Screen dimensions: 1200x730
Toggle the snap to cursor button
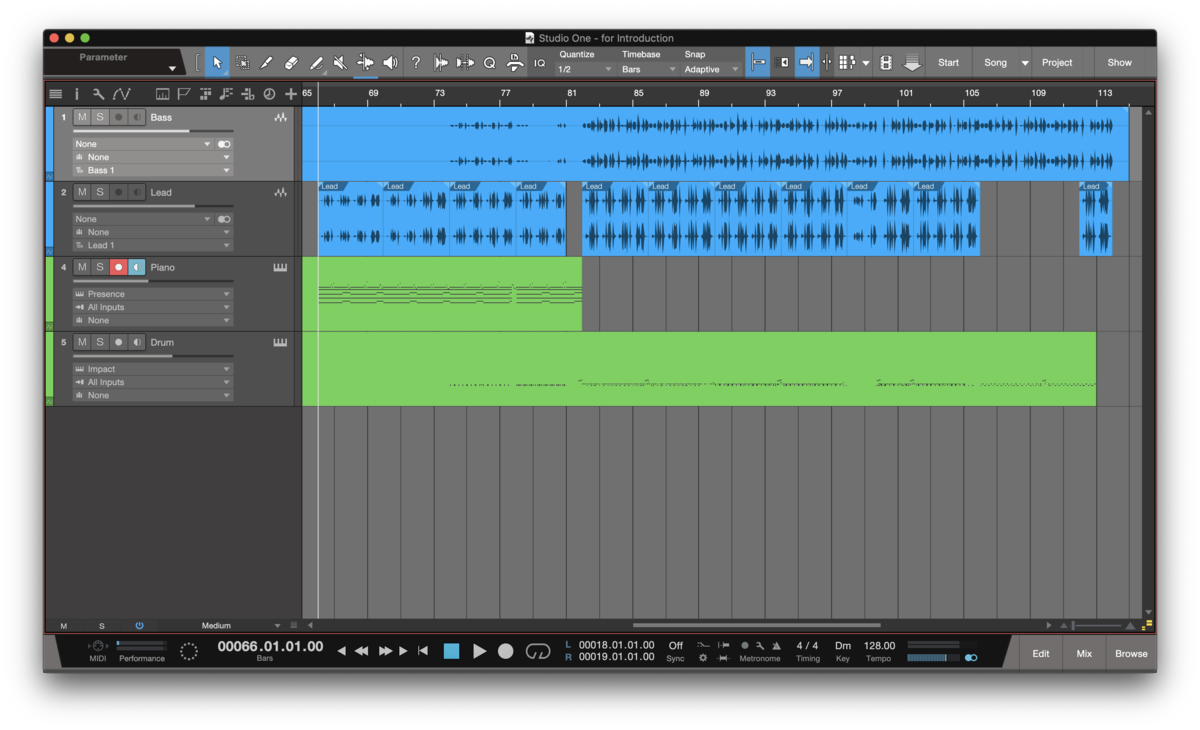758,63
